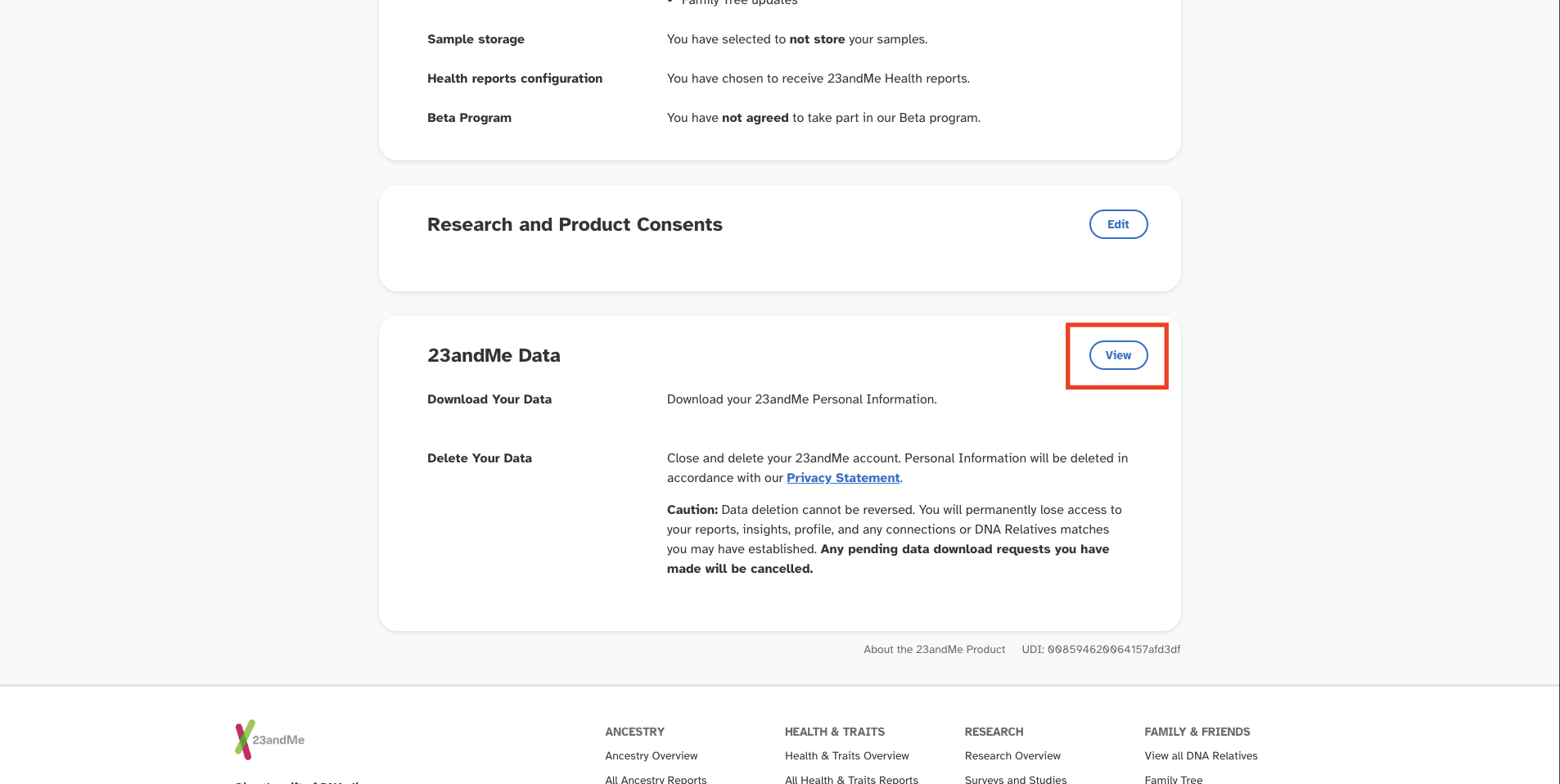Click the HEALTH & TRAITS footer heading
Image resolution: width=1560 pixels, height=784 pixels.
click(x=834, y=732)
